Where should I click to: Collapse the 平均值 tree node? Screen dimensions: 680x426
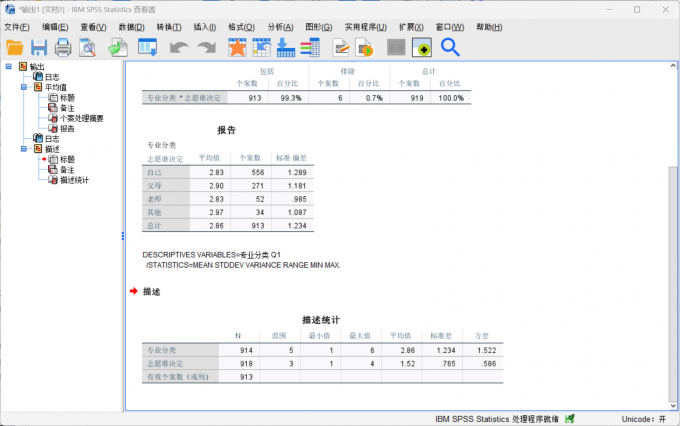tap(23, 87)
